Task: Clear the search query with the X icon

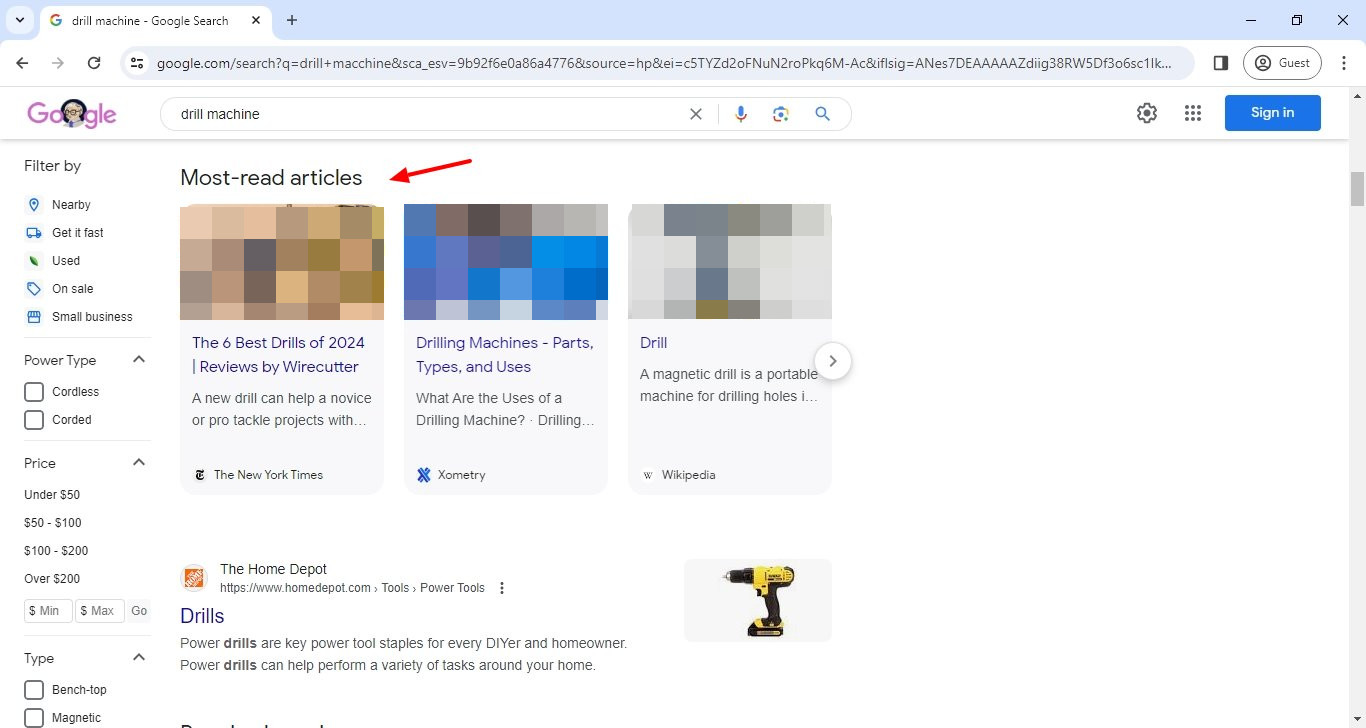Action: click(696, 113)
